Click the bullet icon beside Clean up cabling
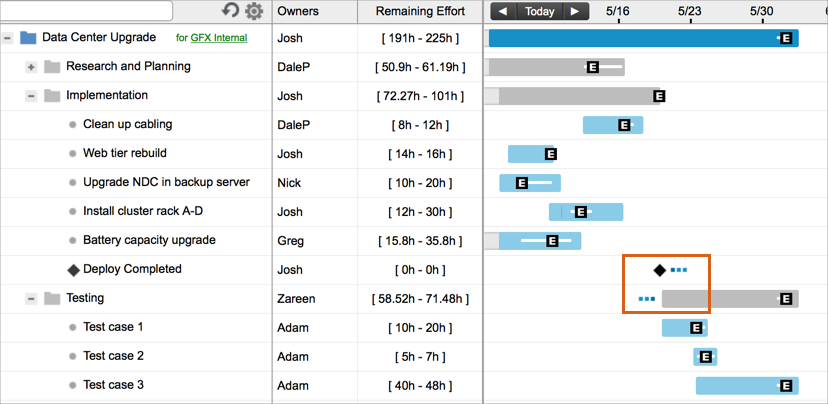The width and height of the screenshot is (828, 404). 73,125
